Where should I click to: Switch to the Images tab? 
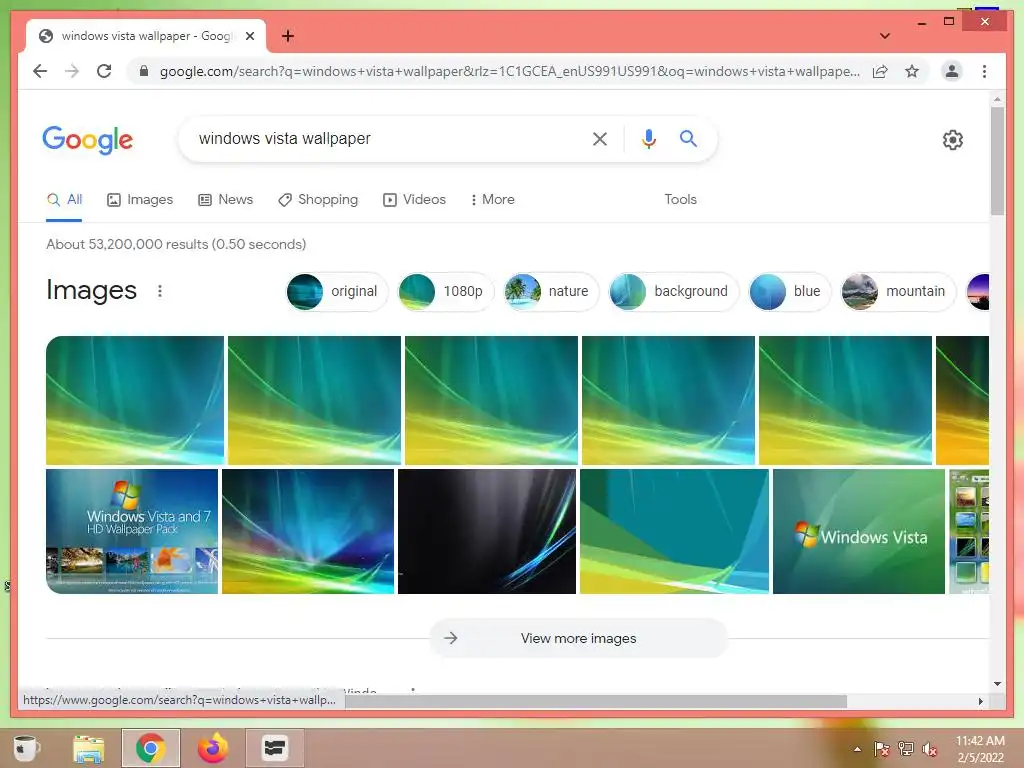pos(140,200)
